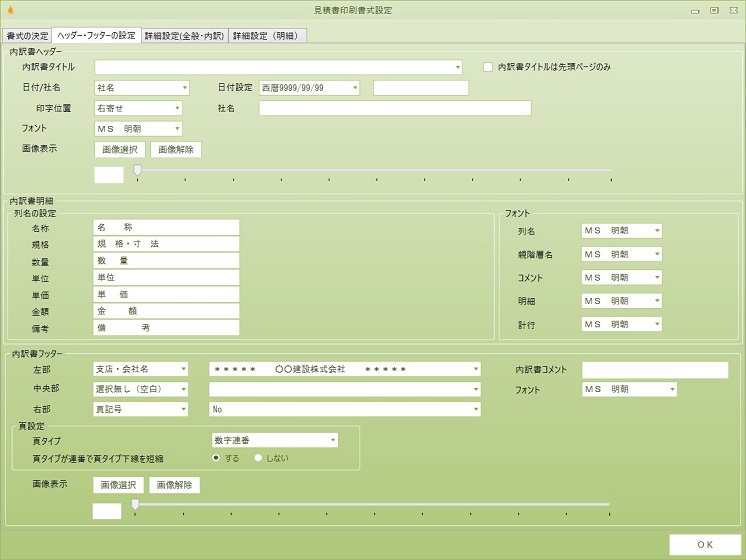
Task: Click the header image size slider thumb
Action: click(137, 170)
